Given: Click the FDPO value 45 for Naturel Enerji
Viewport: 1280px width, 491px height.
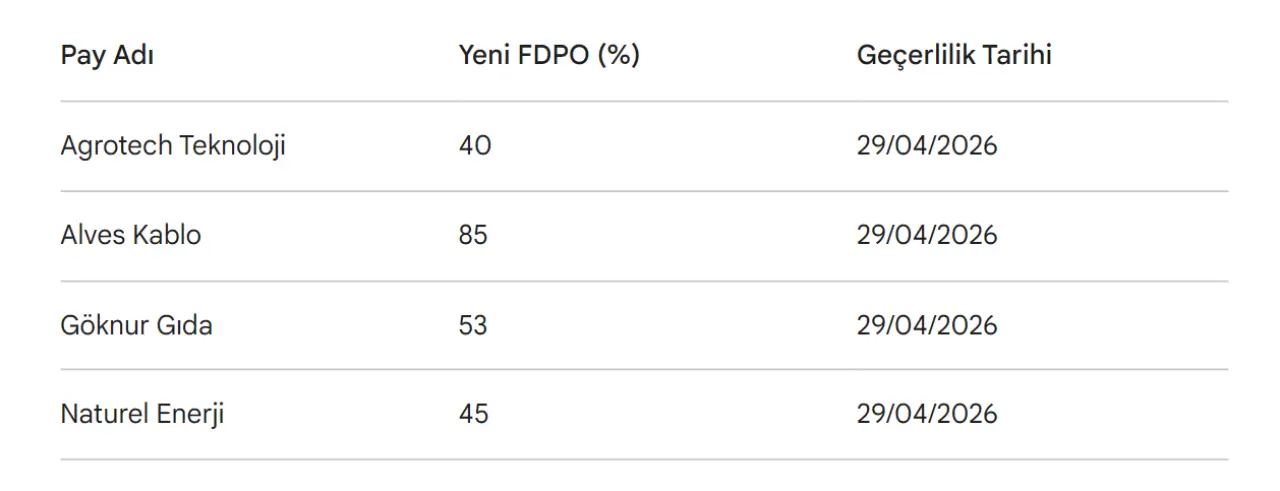Looking at the screenshot, I should [473, 414].
